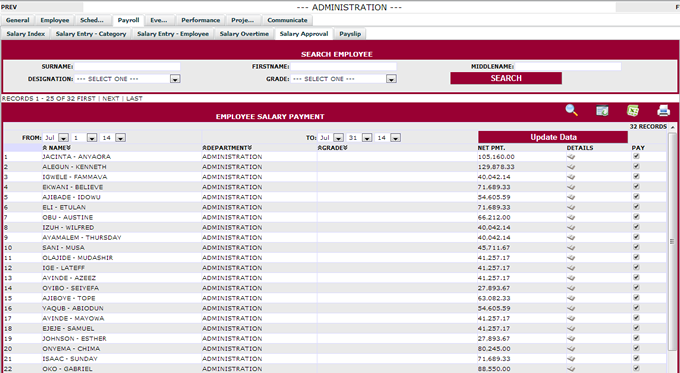
Task: Switch to the Employee tab
Action: point(55,20)
